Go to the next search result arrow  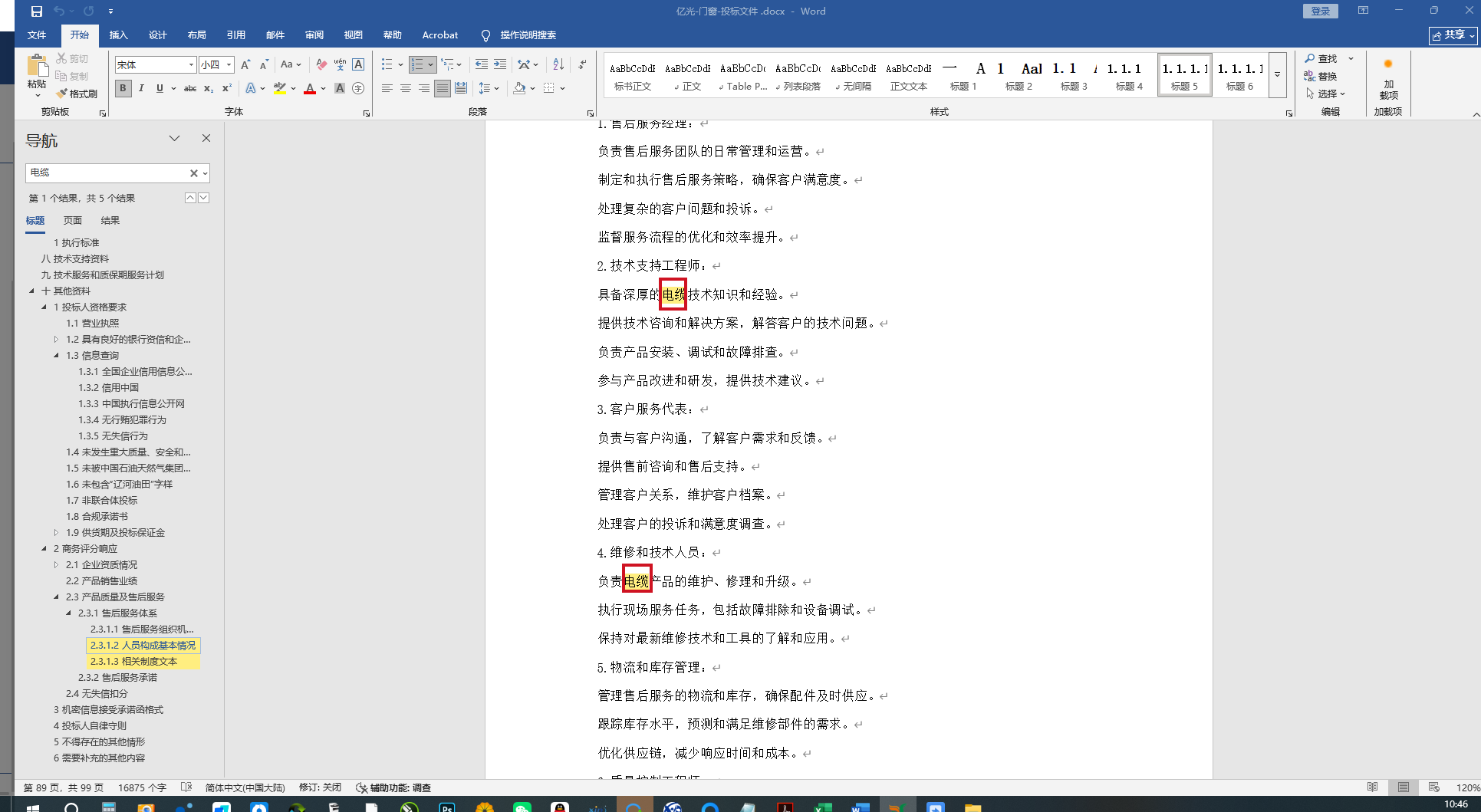click(x=203, y=198)
